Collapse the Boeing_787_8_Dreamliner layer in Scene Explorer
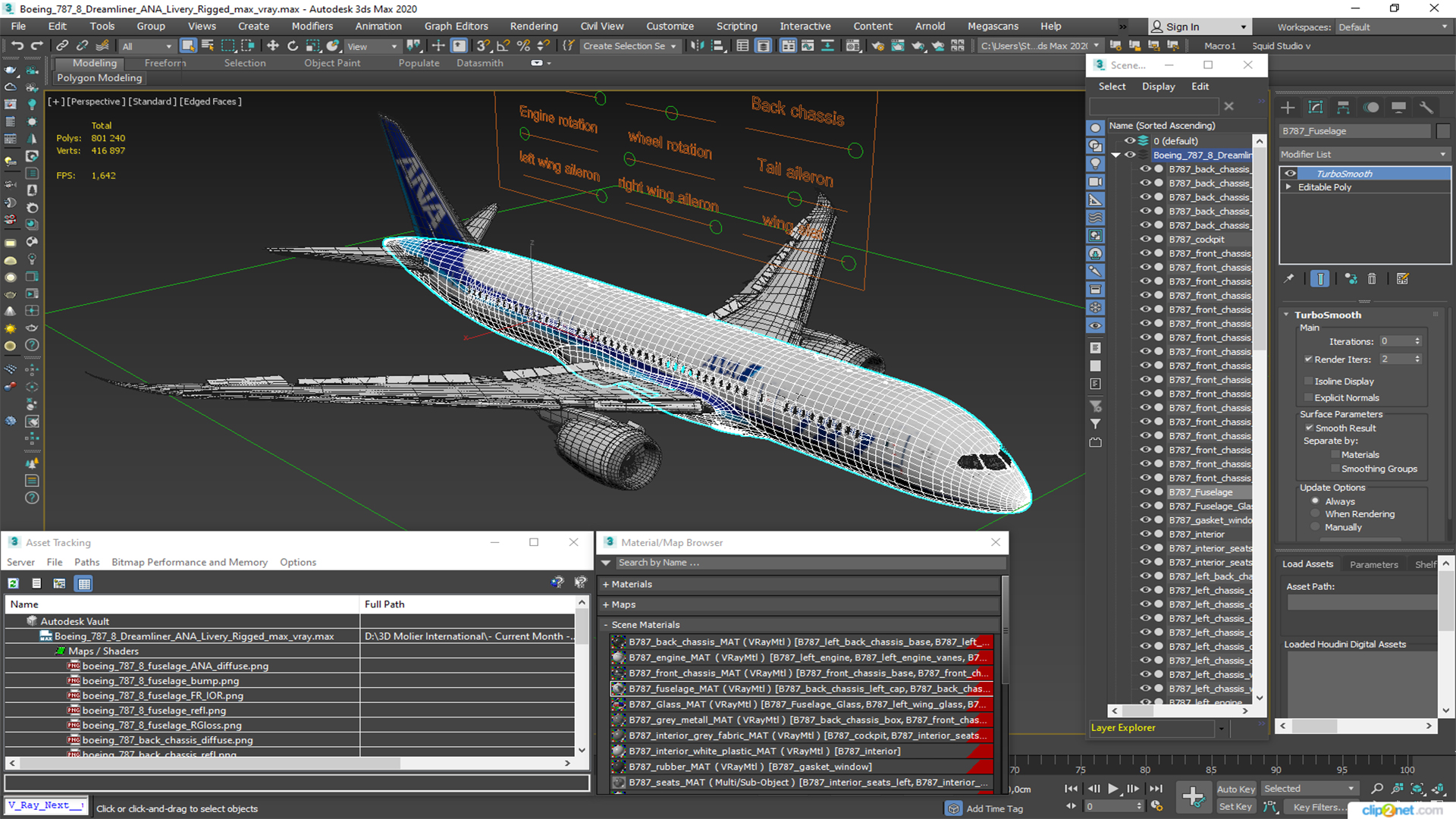 [1116, 155]
